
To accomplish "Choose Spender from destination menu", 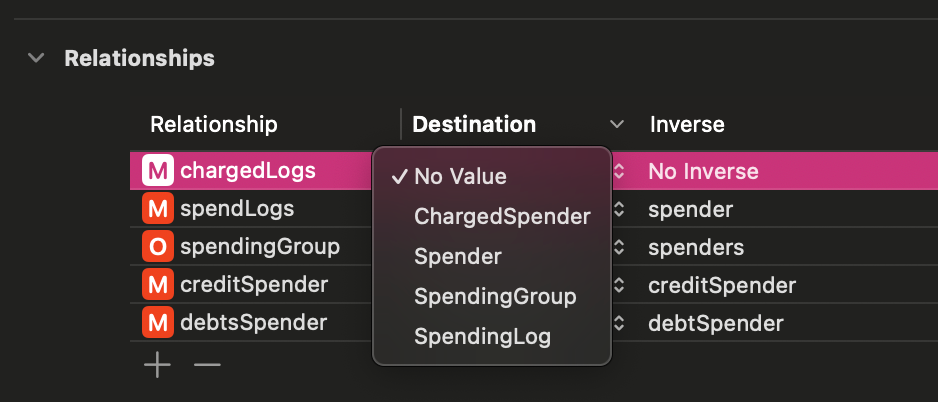I will click(458, 256).
